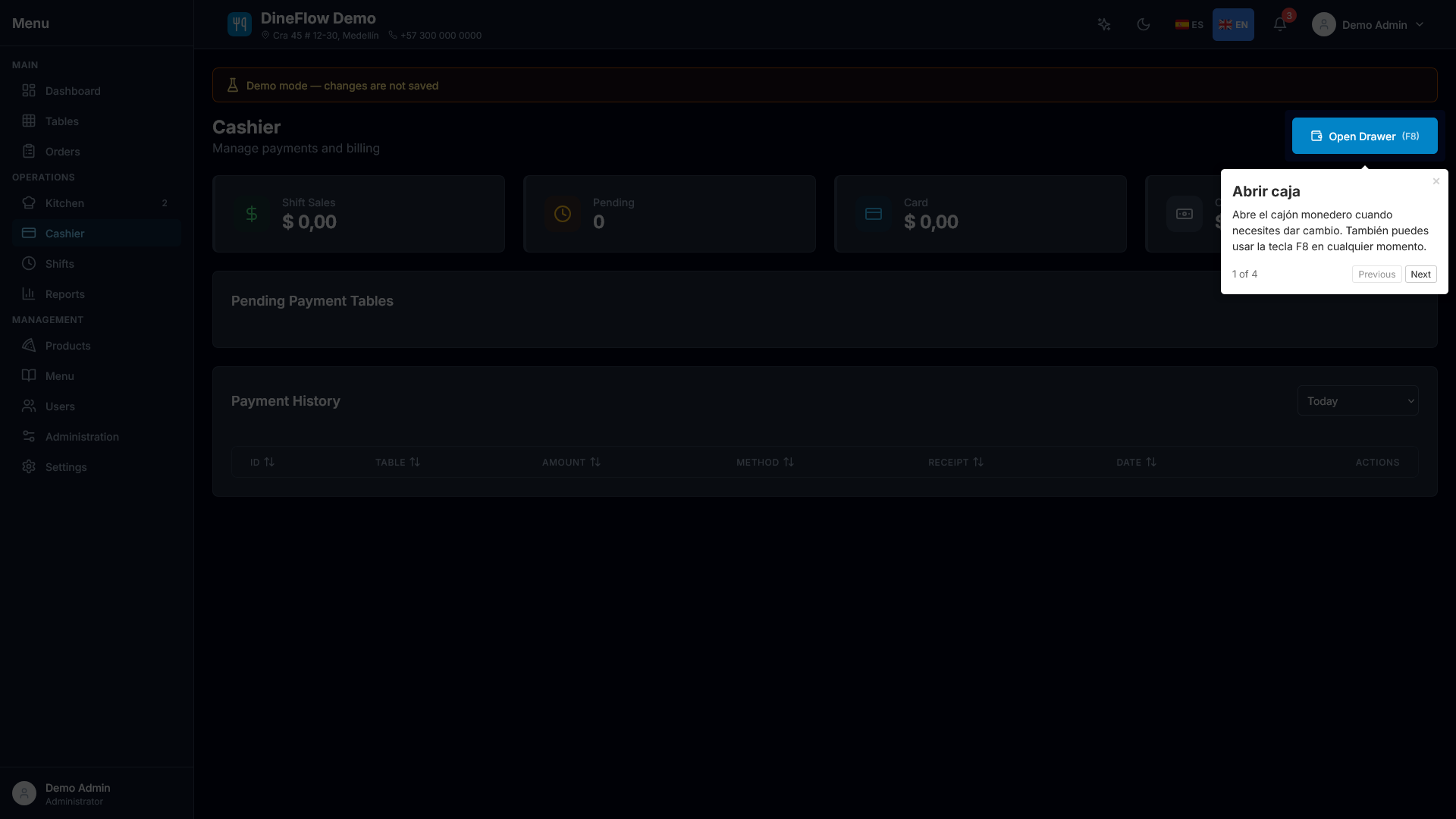Open Orders from the sidebar

click(x=97, y=152)
